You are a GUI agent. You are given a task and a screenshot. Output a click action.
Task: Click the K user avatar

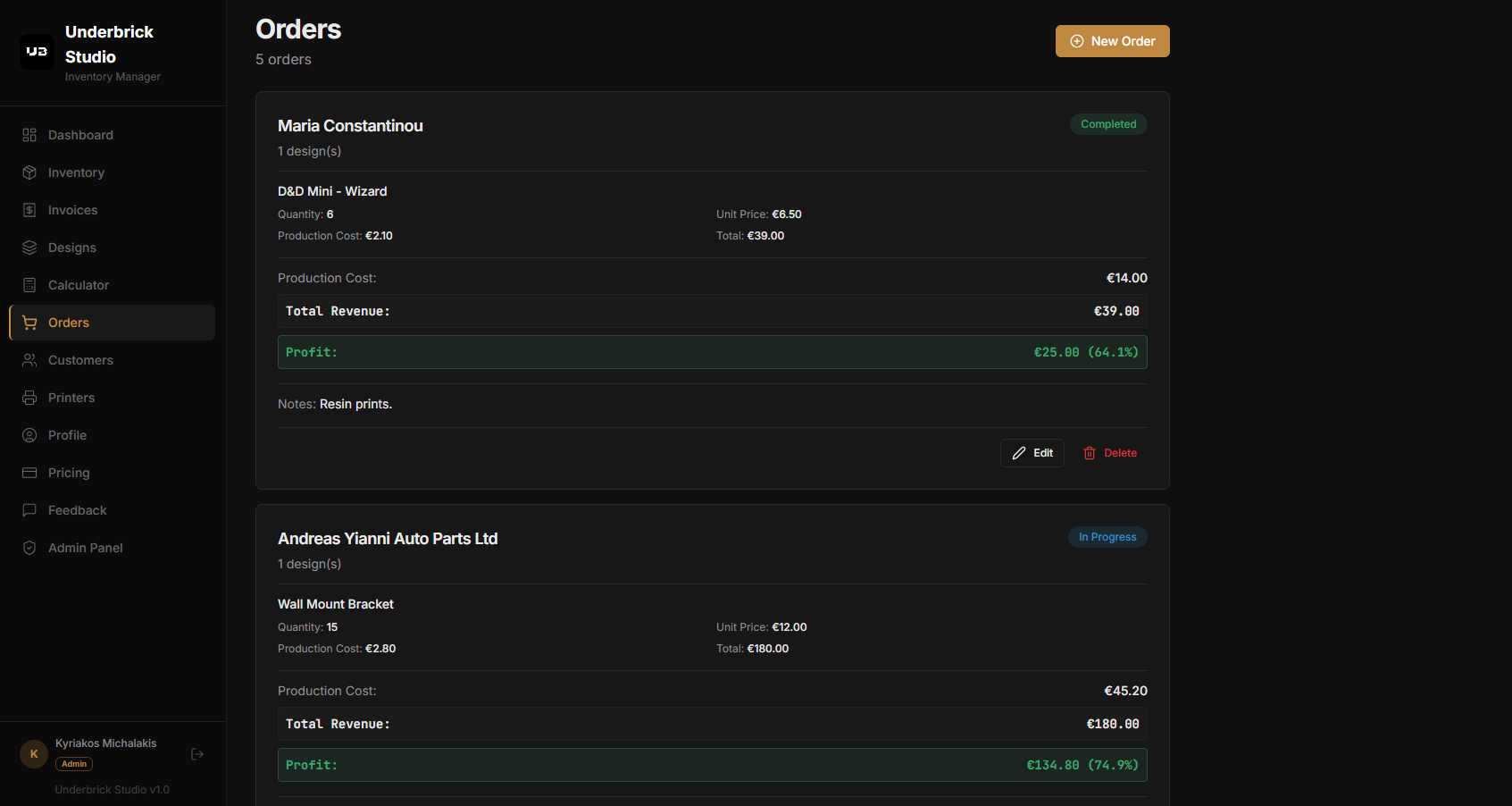pos(34,754)
